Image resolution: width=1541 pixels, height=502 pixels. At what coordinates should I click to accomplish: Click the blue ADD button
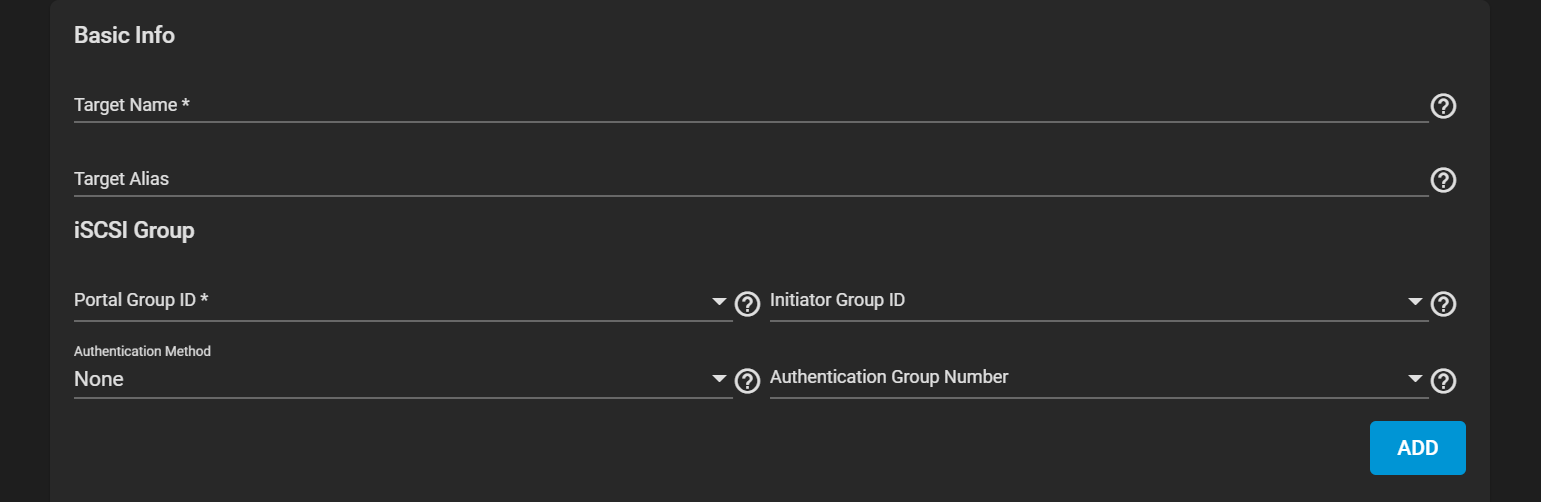pyautogui.click(x=1417, y=448)
